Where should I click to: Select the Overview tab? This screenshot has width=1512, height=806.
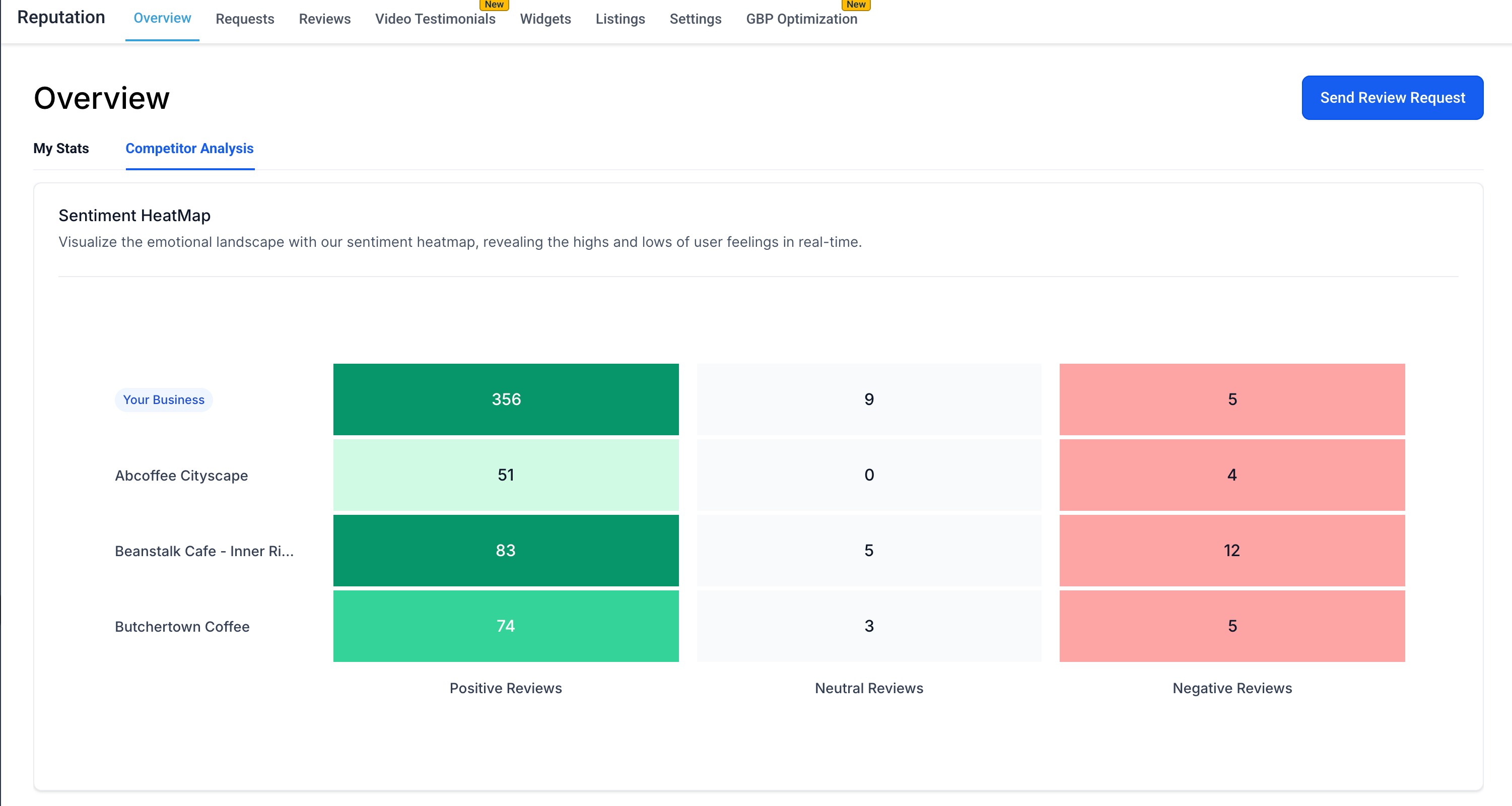[162, 18]
